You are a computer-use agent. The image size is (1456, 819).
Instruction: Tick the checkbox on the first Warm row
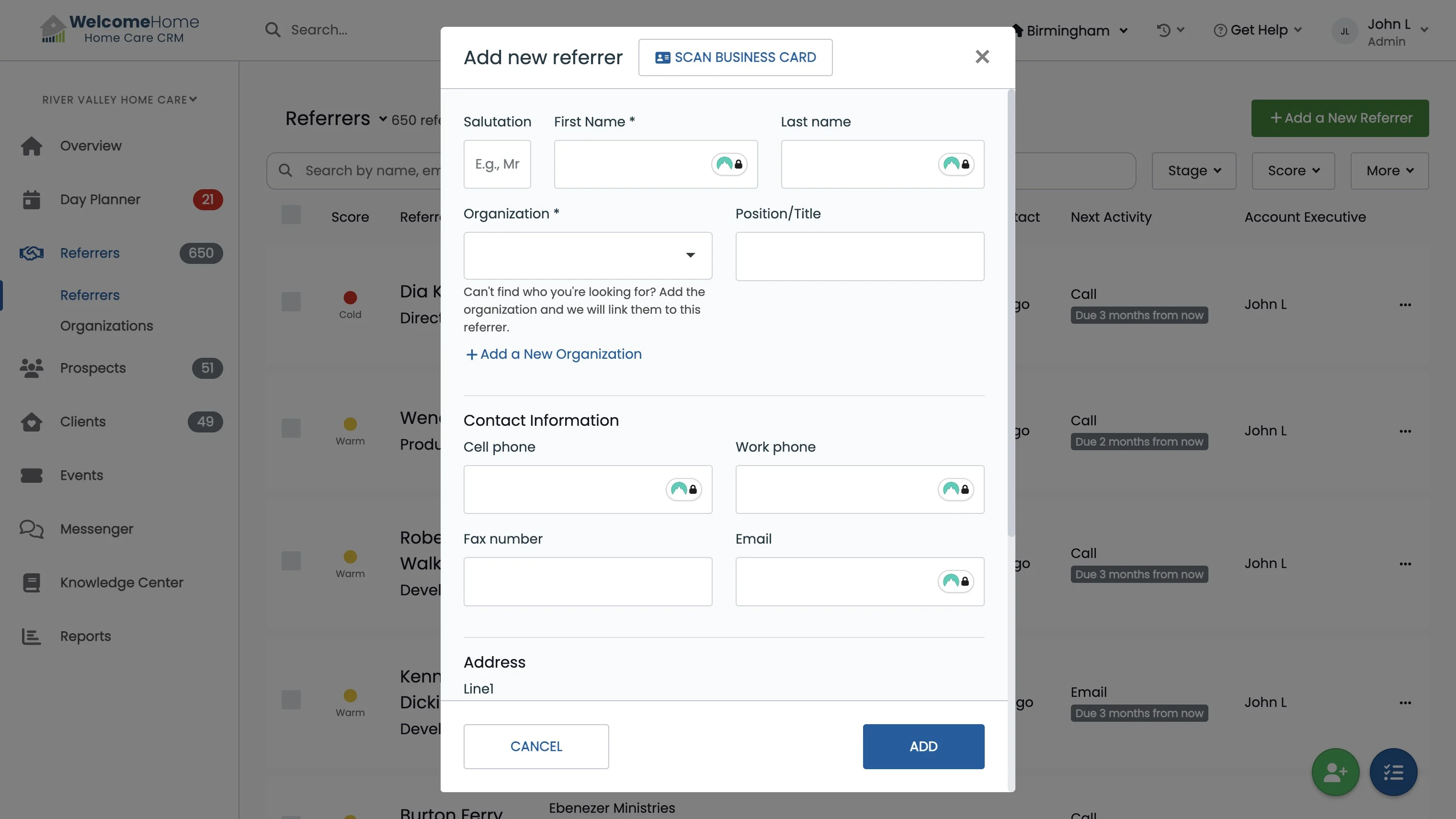tap(291, 429)
